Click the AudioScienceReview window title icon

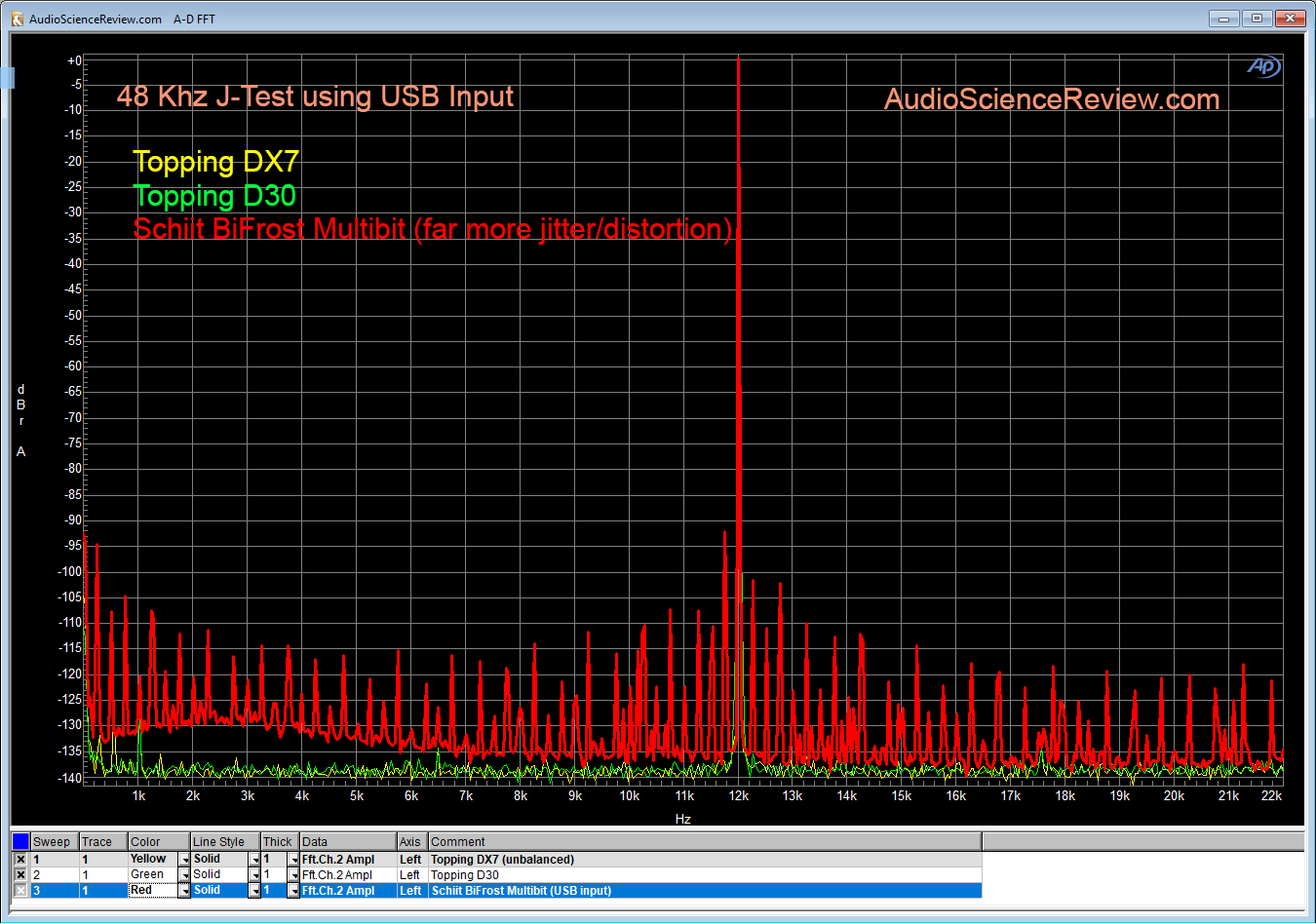(x=17, y=19)
